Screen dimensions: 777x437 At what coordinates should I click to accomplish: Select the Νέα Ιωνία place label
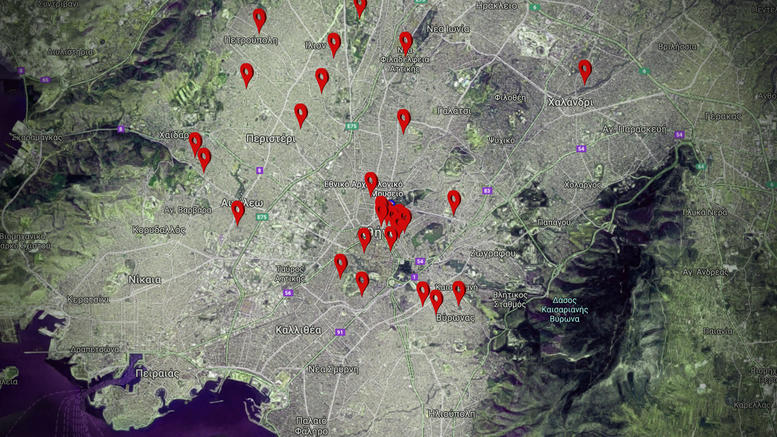[x=449, y=29]
